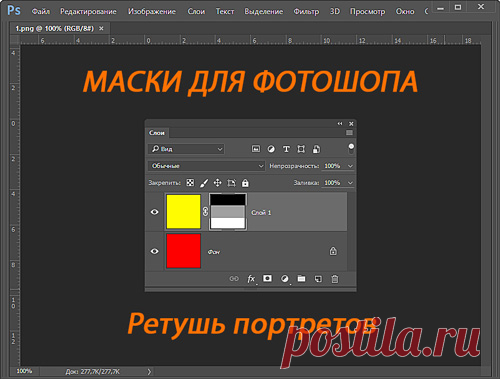Click the Док: 277,7K/277,7K status text
Image resolution: width=500 pixels, height=379 pixels.
92,371
